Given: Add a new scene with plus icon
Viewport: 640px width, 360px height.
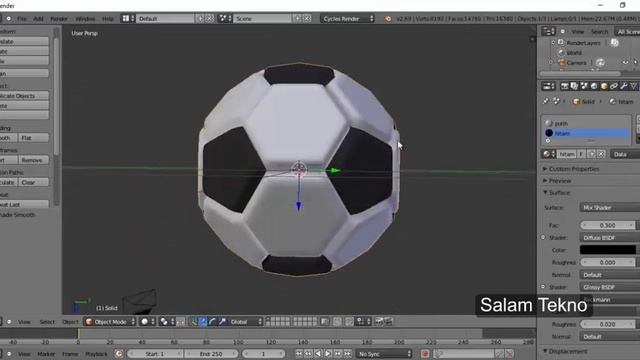Looking at the screenshot, I should tap(297, 19).
